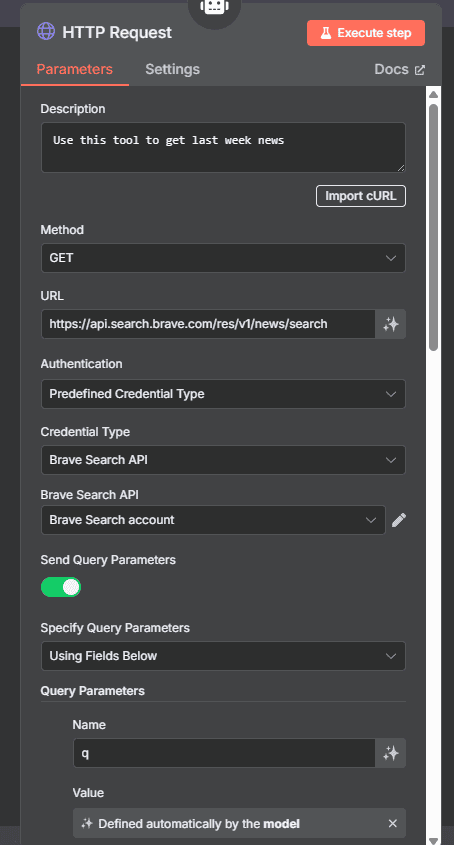Click the query parameter Name field

pos(224,753)
